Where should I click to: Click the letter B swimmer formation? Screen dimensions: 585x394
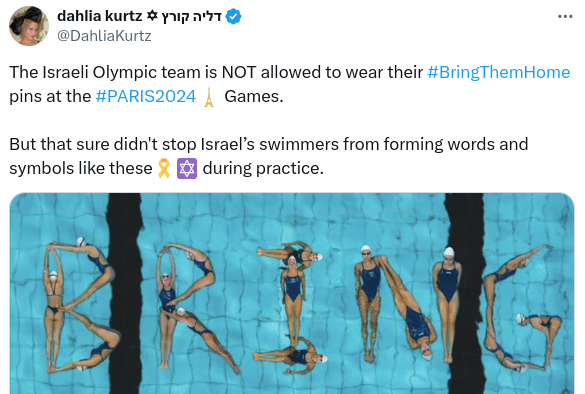coord(79,305)
